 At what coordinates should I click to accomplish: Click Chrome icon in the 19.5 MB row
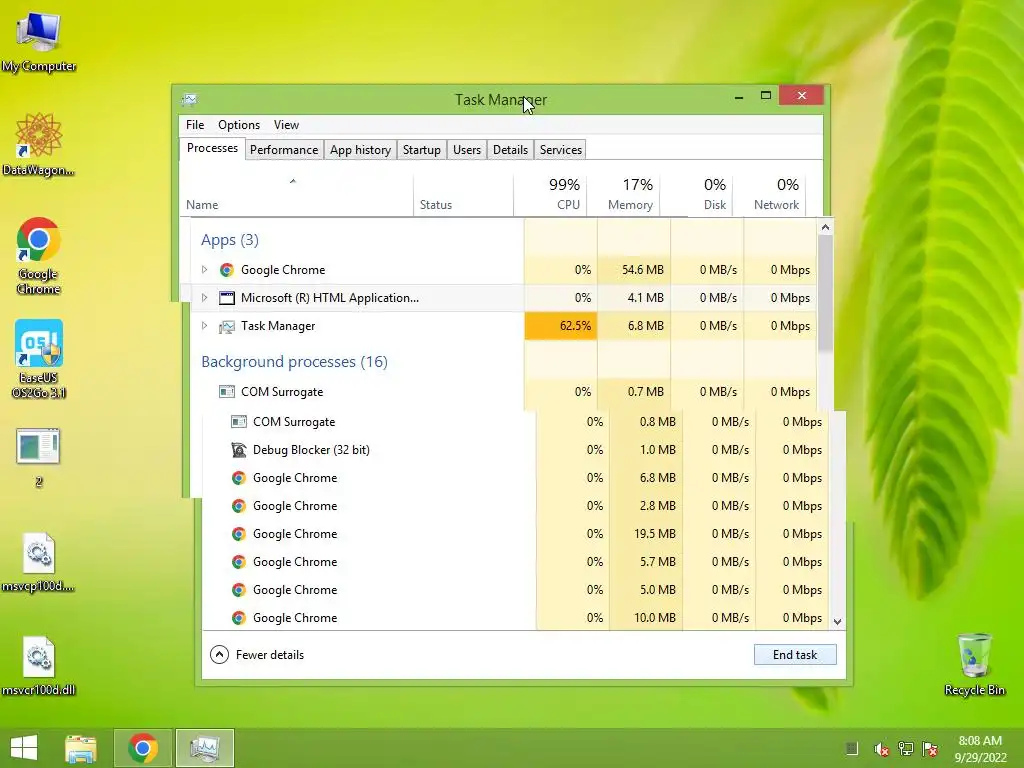239,534
